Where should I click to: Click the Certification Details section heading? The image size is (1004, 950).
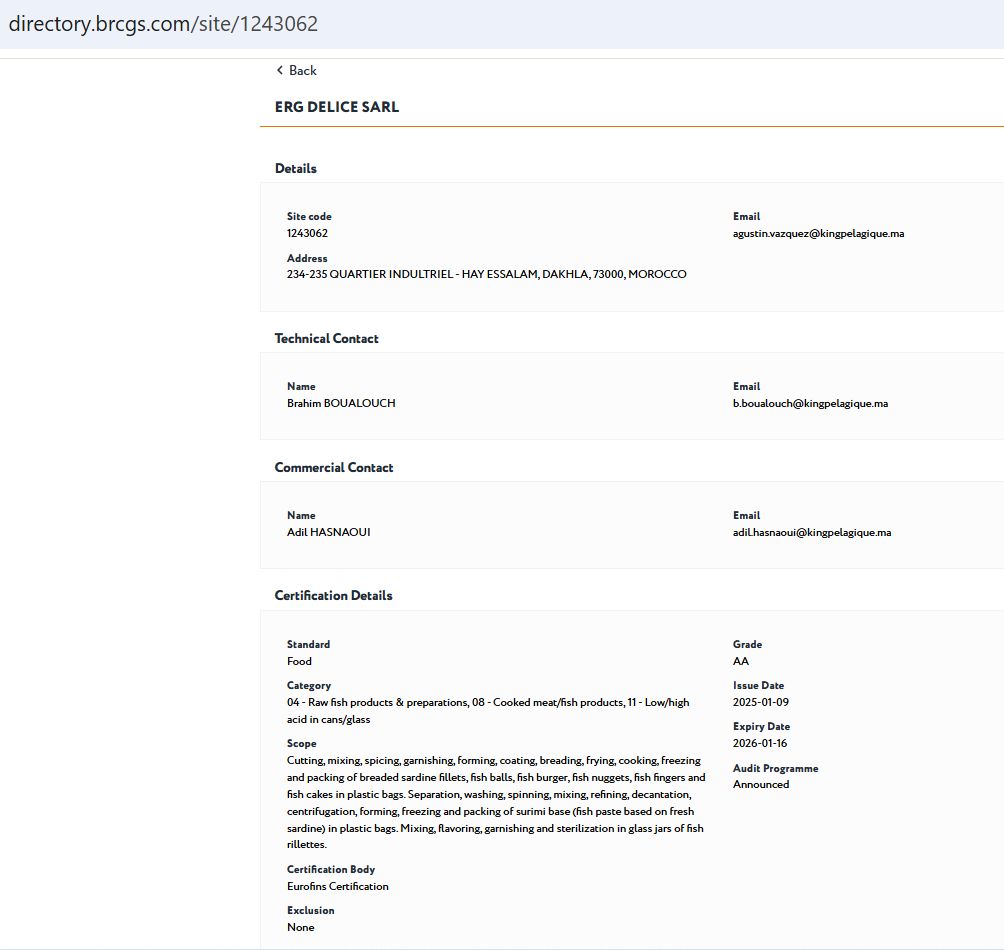click(x=333, y=595)
